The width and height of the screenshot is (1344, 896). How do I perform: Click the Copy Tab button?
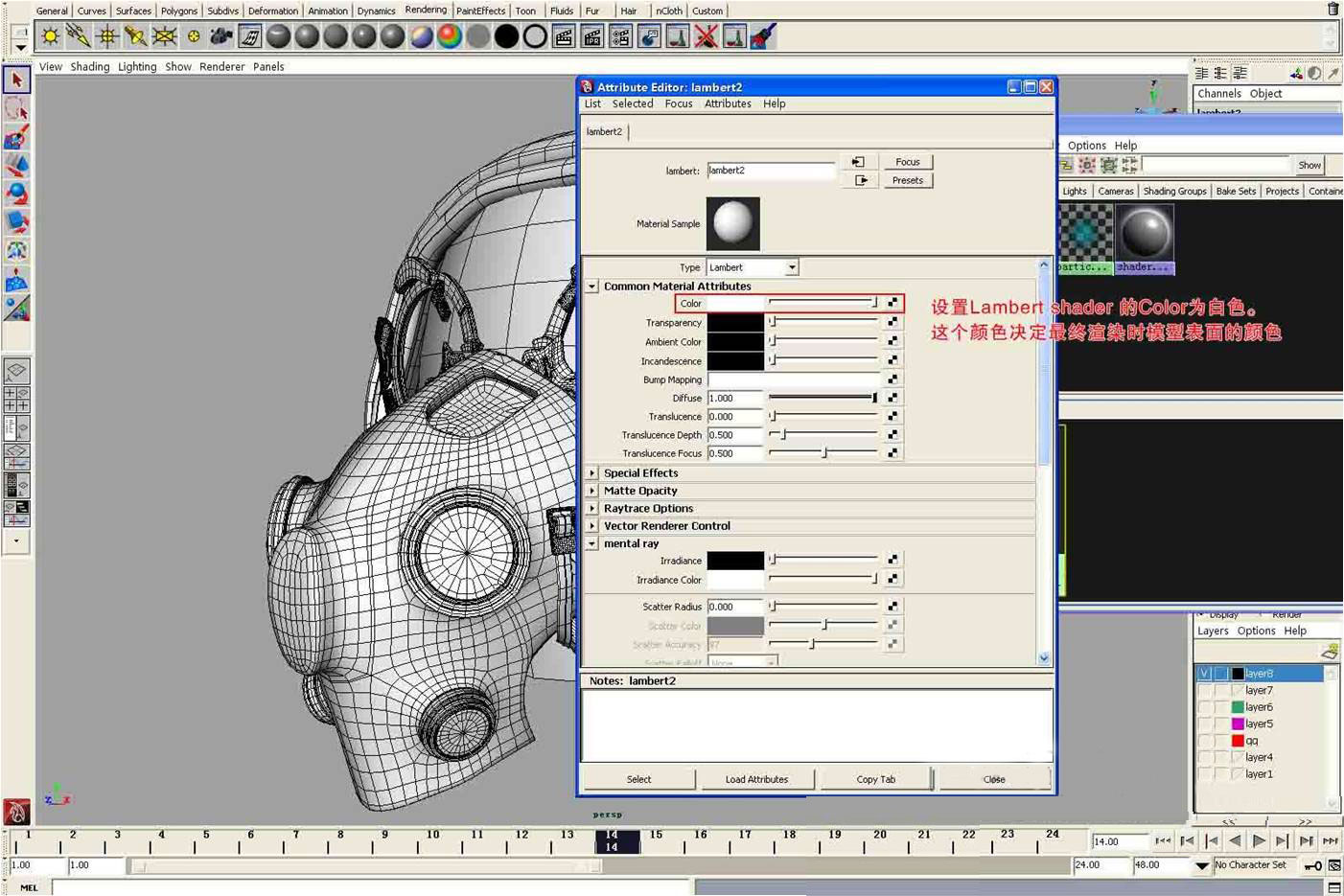[x=875, y=779]
